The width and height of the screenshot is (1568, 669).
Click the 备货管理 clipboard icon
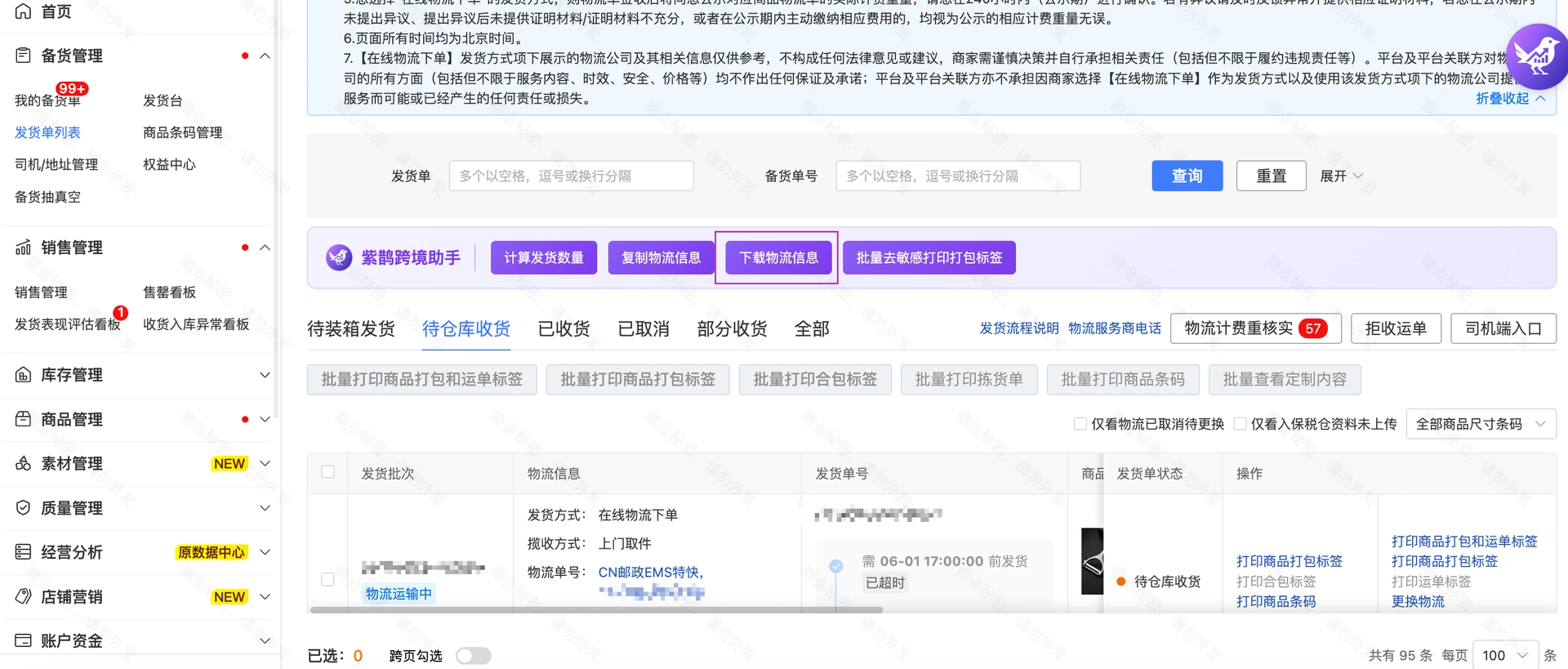point(23,56)
